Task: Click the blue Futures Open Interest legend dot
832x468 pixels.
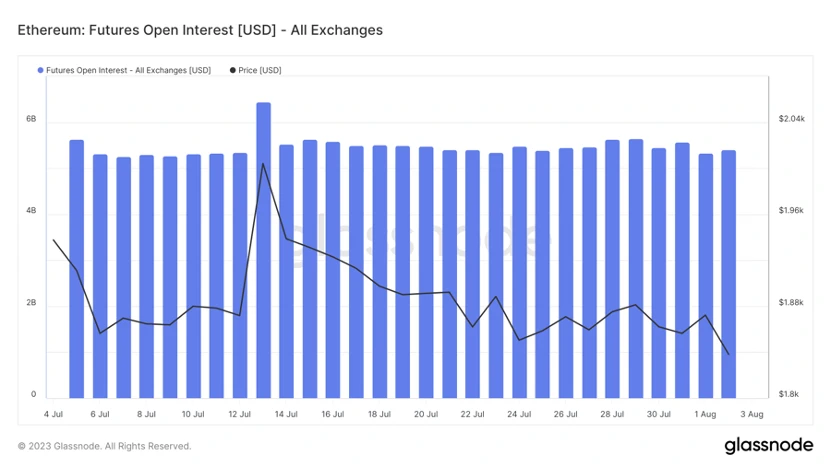Action: 41,71
